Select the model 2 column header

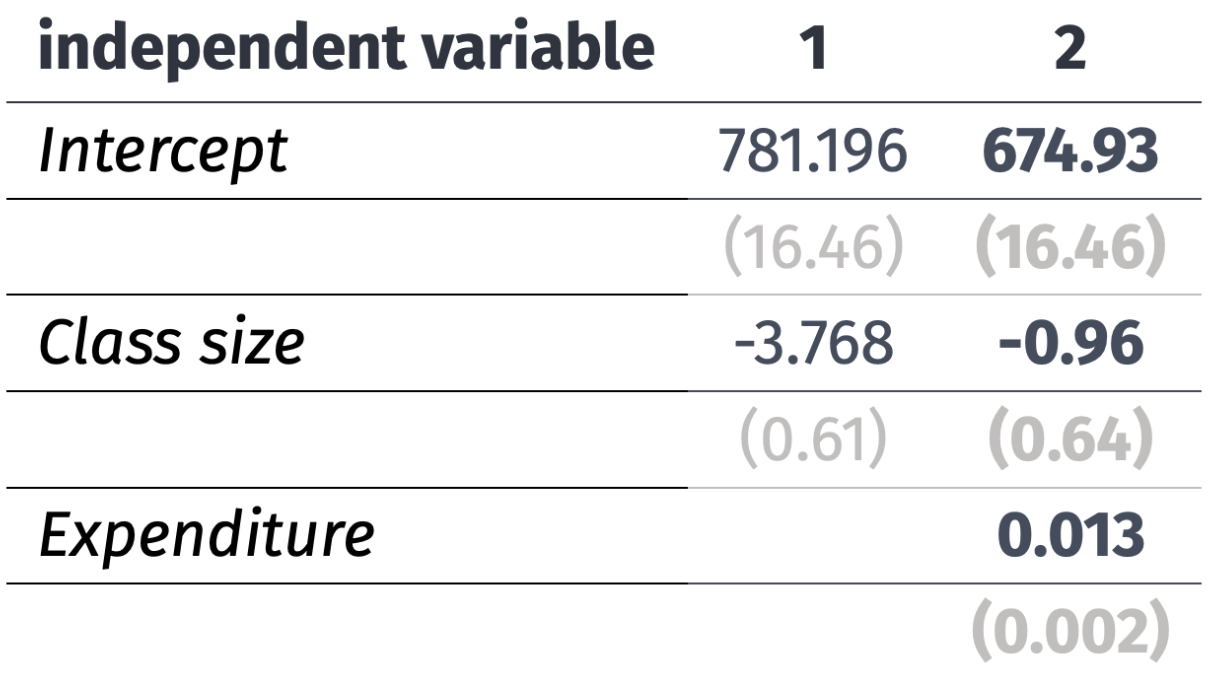(1069, 49)
